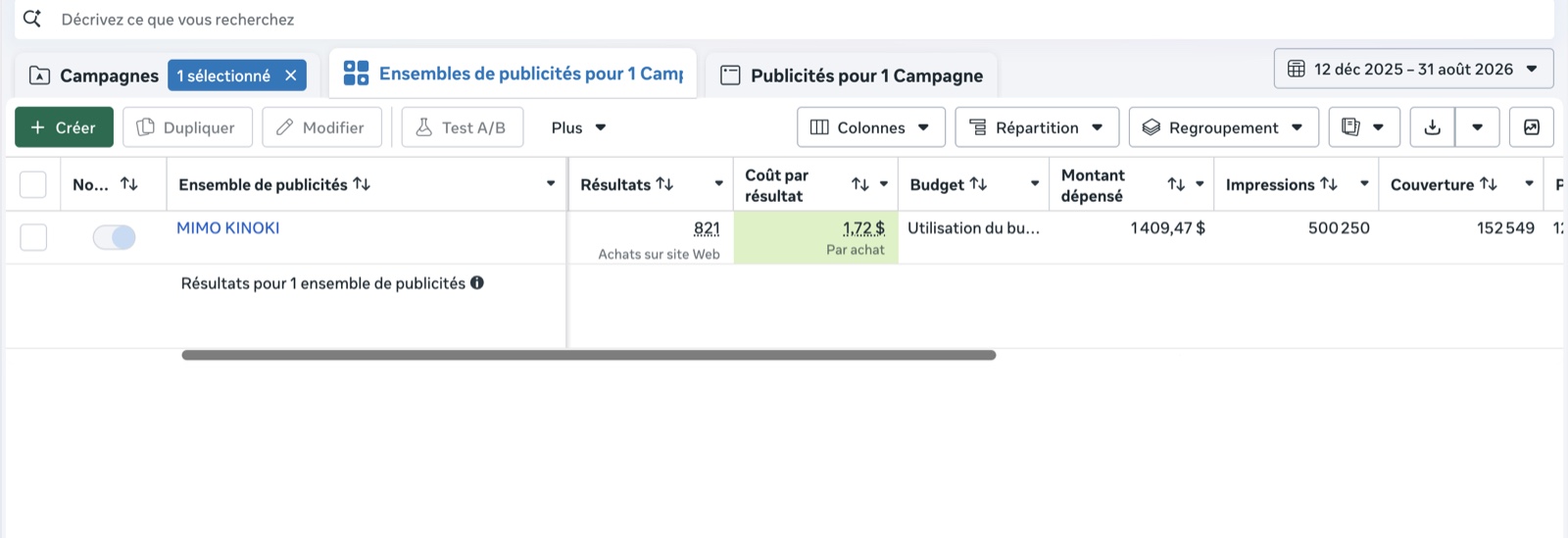This screenshot has width=1568, height=538.
Task: Click the 500 250 impressions cell
Action: (x=1339, y=228)
